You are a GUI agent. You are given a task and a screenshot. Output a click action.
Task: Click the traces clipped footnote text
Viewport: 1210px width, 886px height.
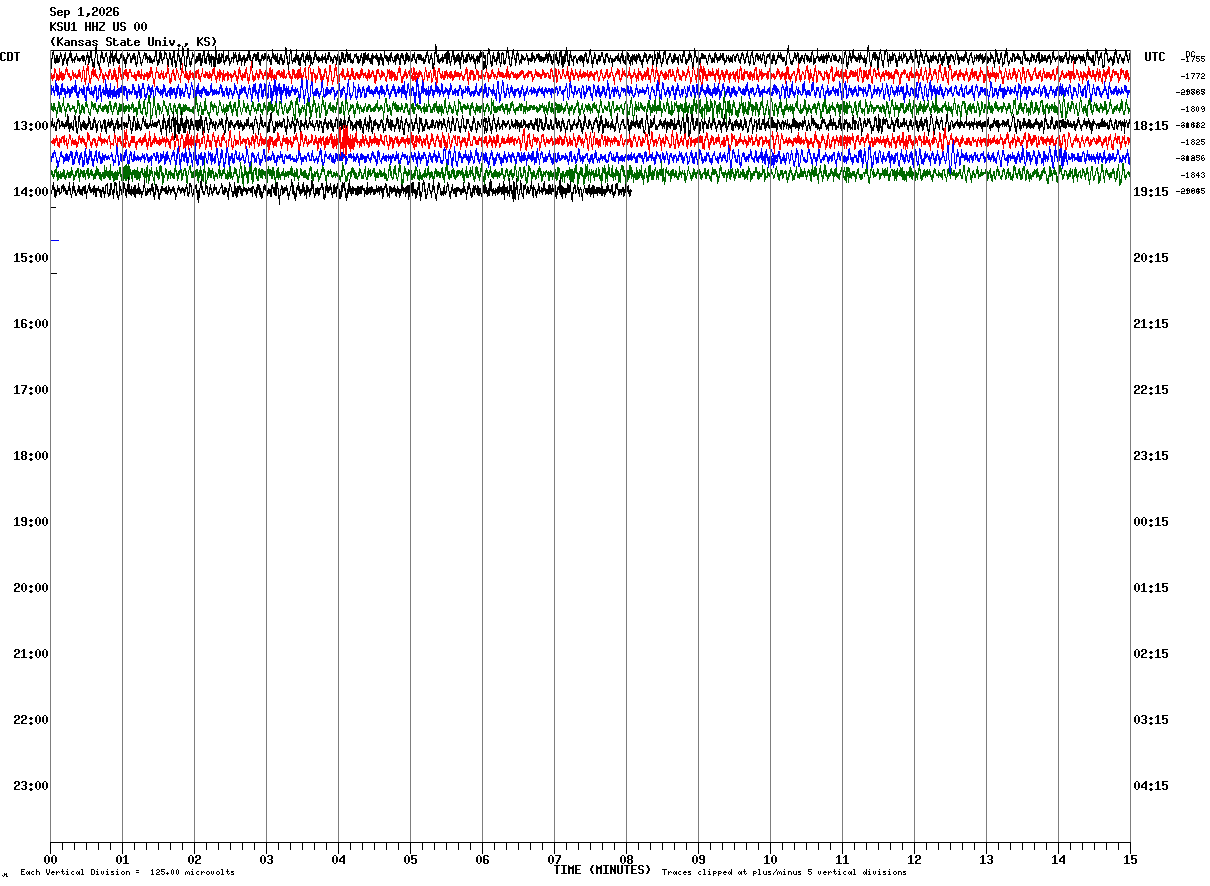(x=784, y=873)
